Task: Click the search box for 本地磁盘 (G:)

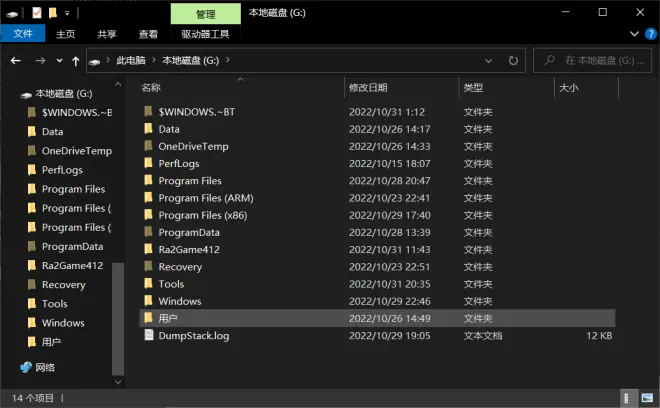Action: (x=592, y=61)
